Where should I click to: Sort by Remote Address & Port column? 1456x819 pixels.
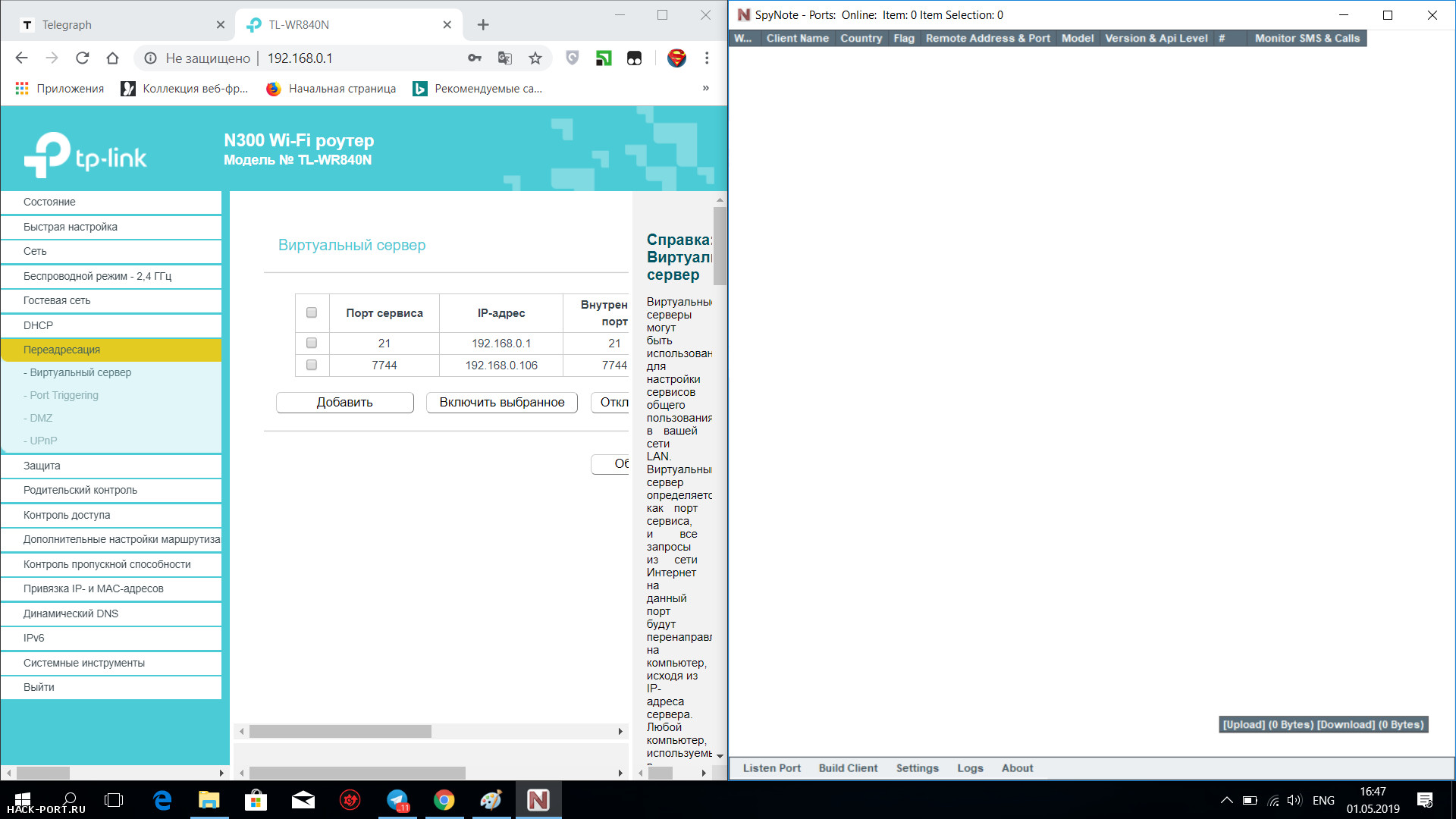[x=987, y=39]
